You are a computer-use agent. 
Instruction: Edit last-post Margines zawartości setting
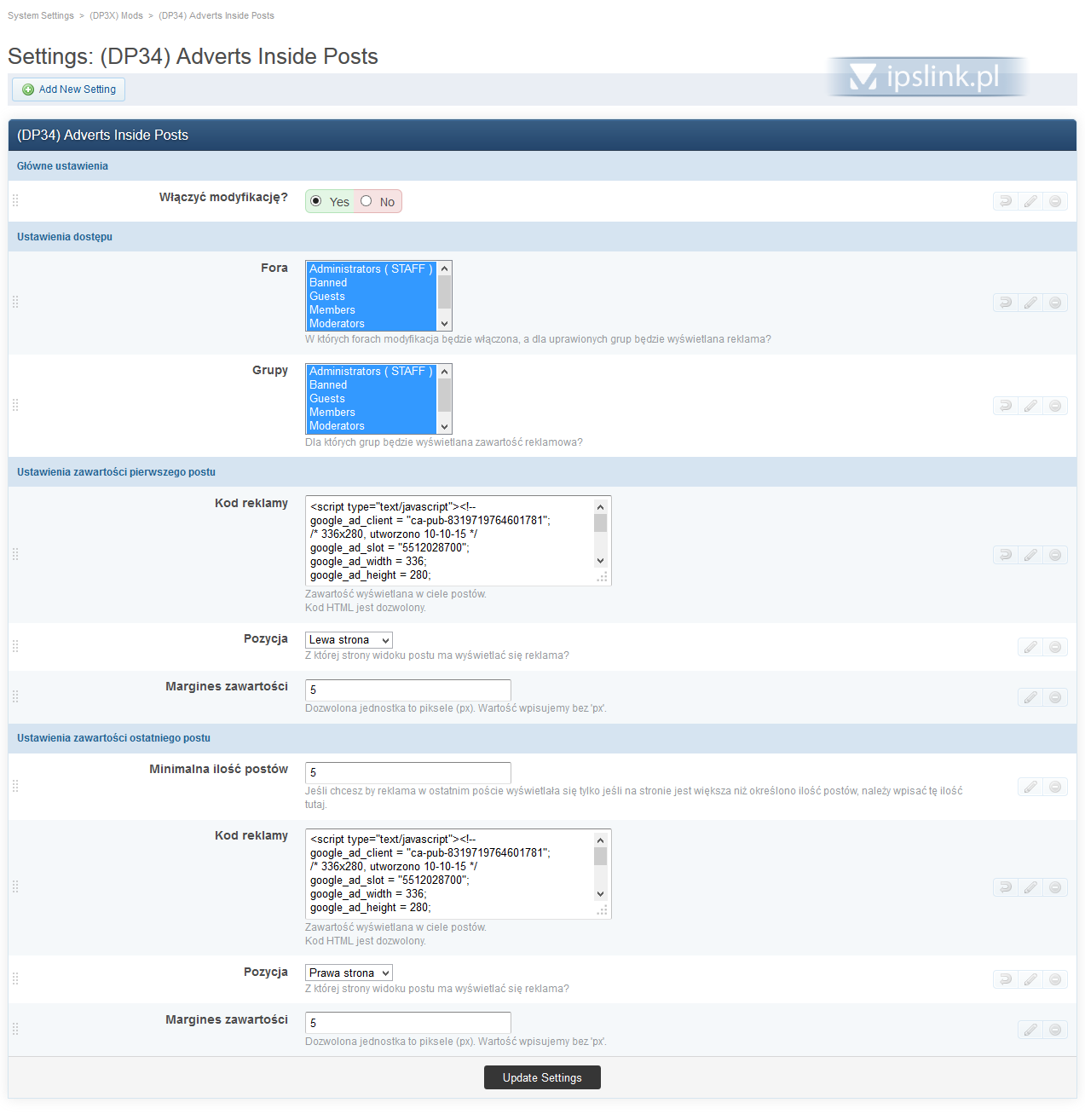tap(1030, 1030)
